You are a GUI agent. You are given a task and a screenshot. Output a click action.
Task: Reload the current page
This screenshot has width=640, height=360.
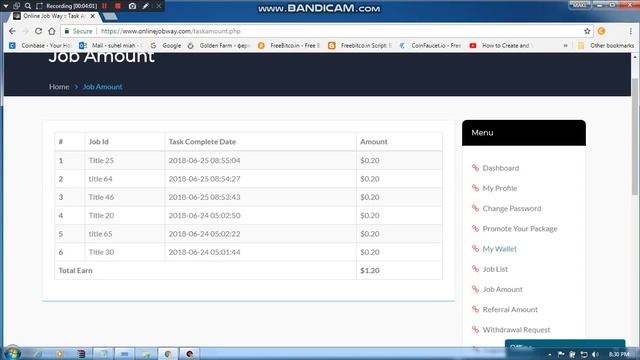point(38,31)
